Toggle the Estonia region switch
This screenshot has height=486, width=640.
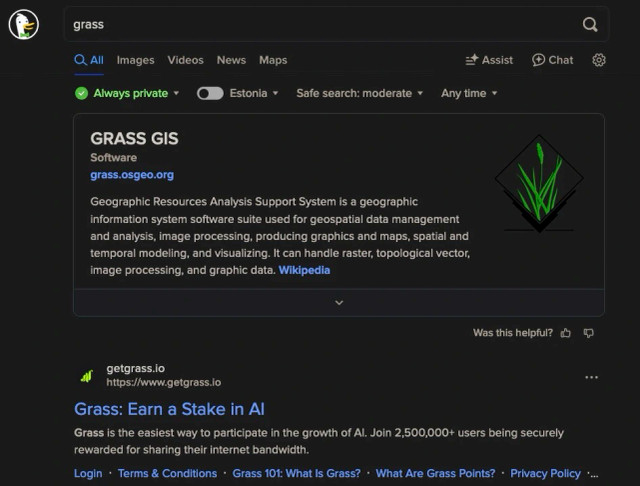click(210, 93)
